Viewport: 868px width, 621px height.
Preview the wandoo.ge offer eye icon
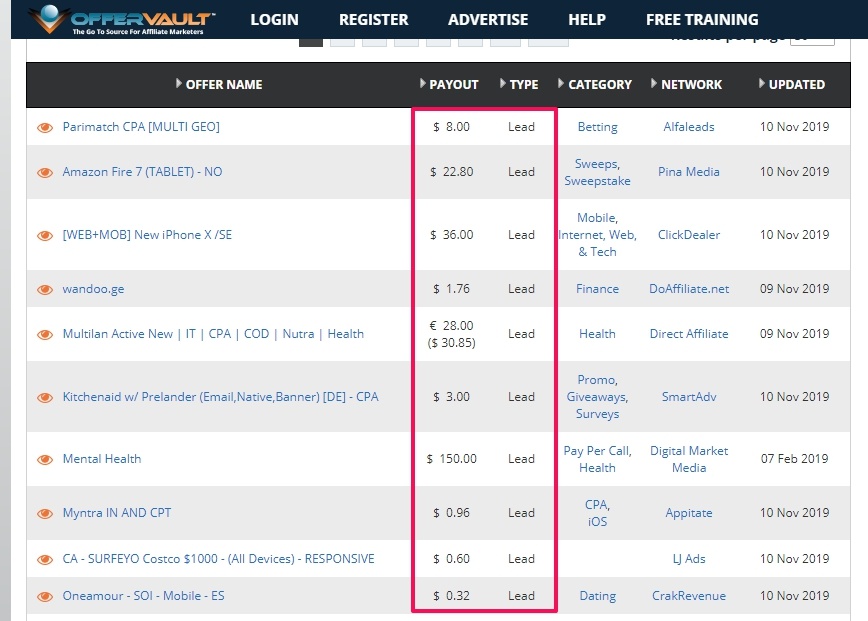click(45, 289)
